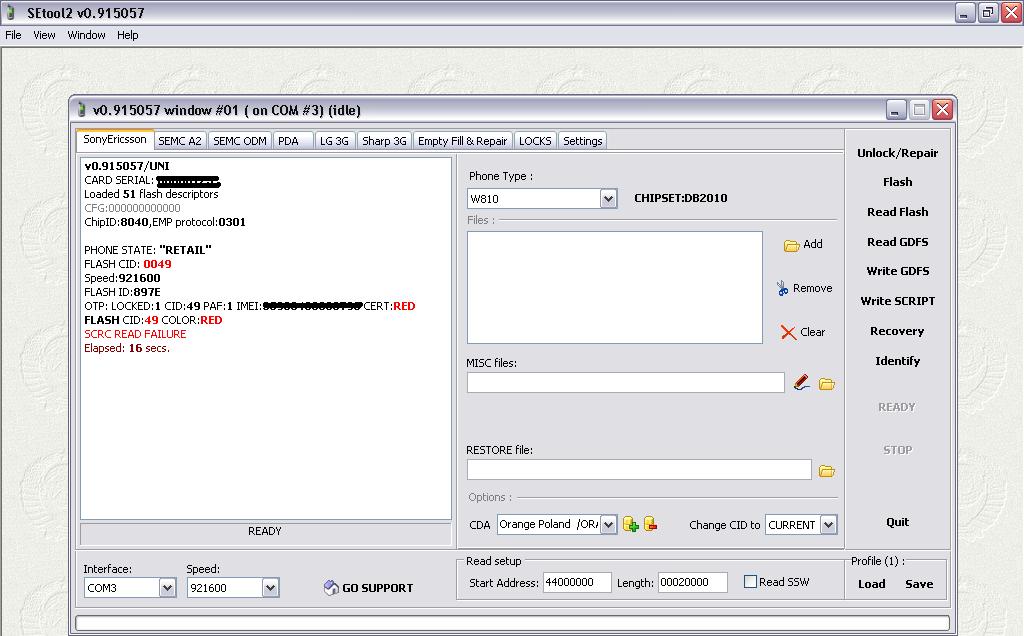Viewport: 1024px width, 636px height.
Task: Click the SCRC READ FAILURE log line
Action: (x=135, y=334)
